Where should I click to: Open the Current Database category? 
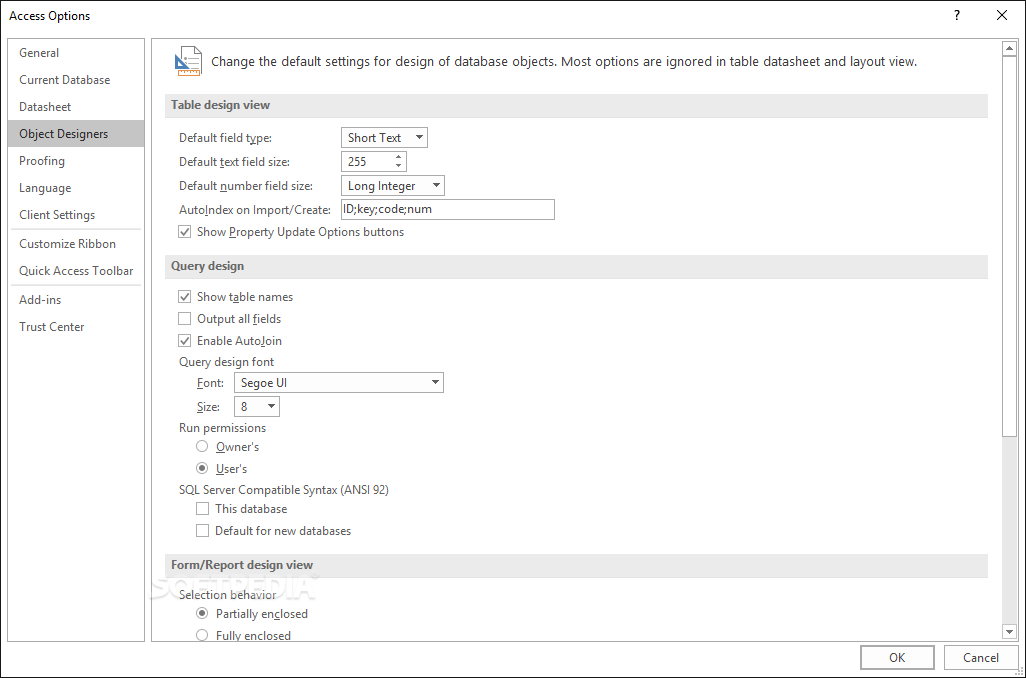pyautogui.click(x=76, y=80)
